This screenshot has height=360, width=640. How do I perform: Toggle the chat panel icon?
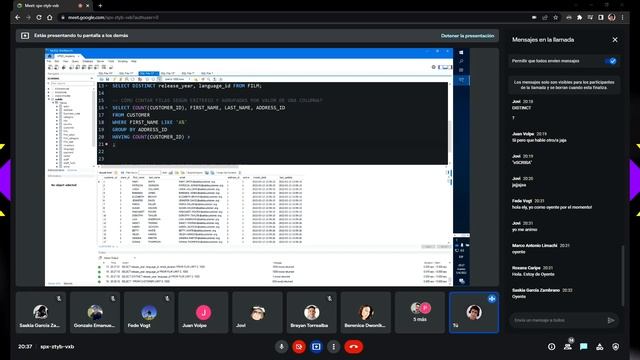click(584, 347)
